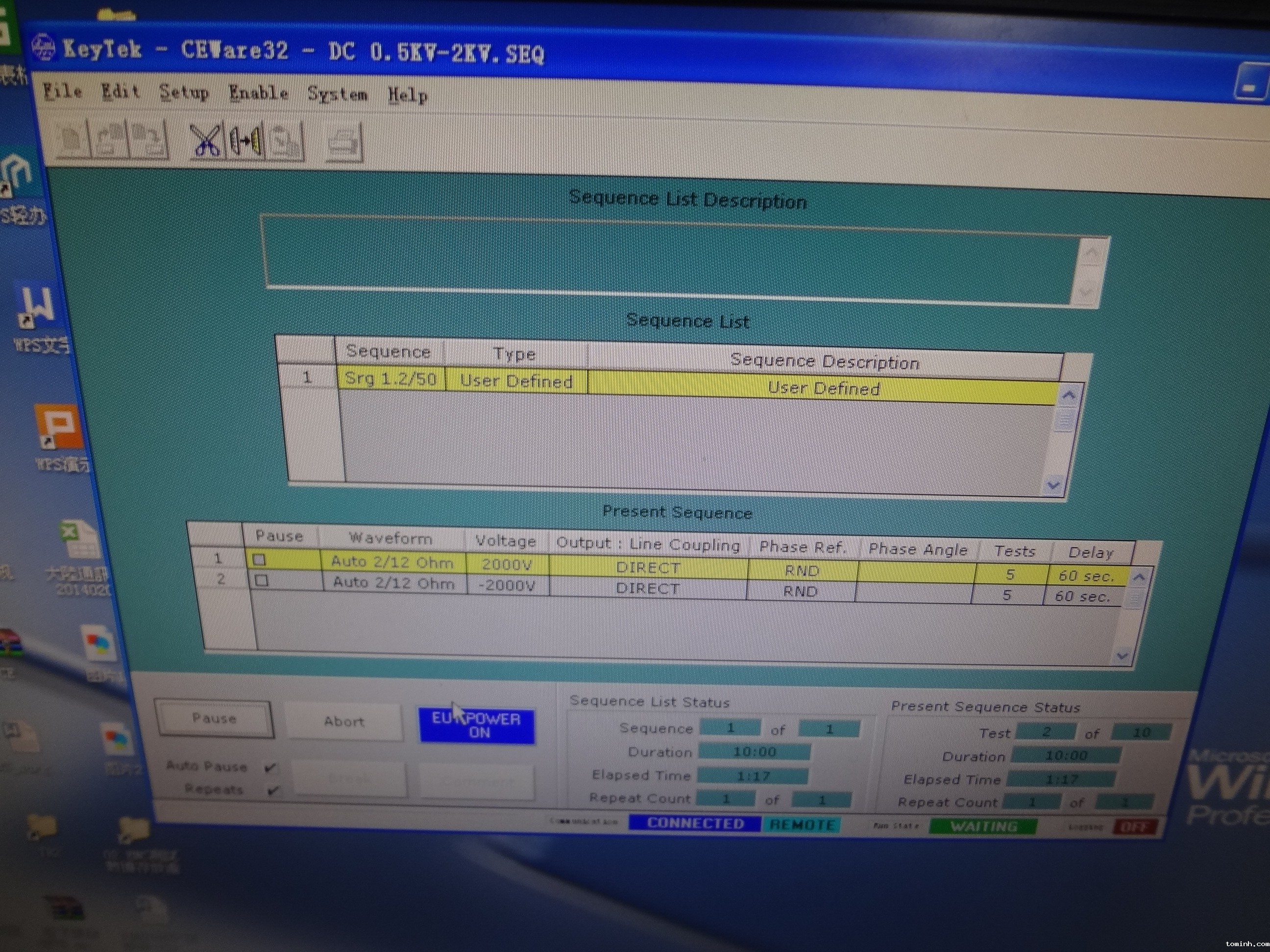This screenshot has height=952, width=1270.
Task: Select the Srg 1.2/50 sequence row
Action: coord(391,379)
